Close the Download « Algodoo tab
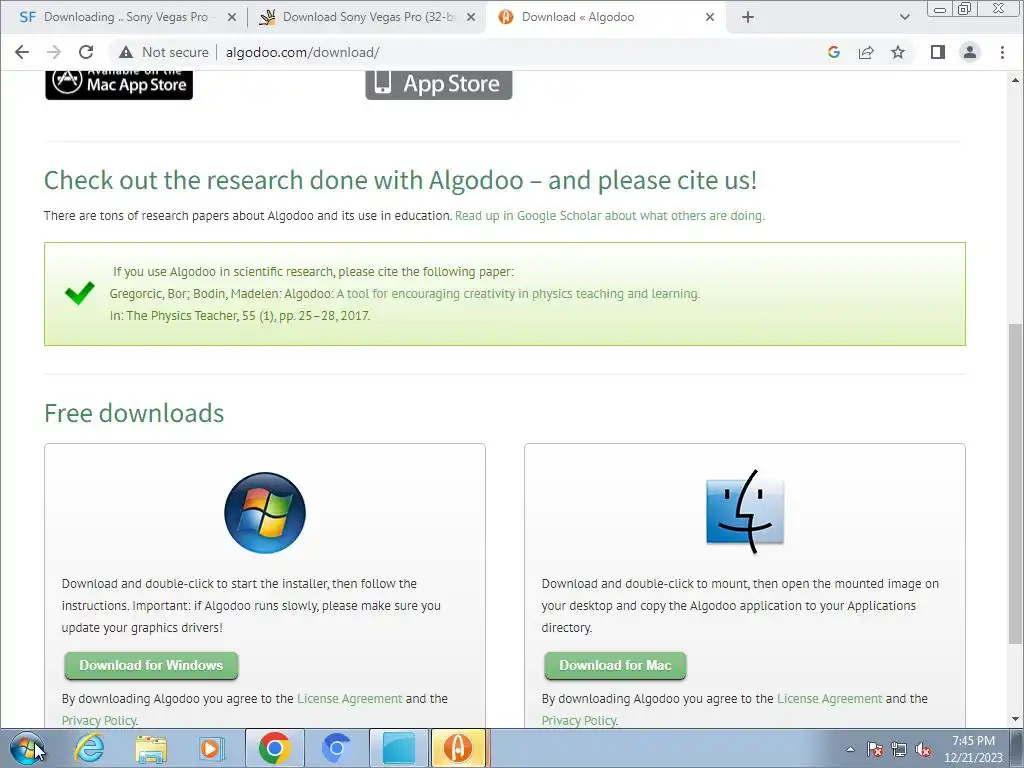Viewport: 1024px width, 768px height. pyautogui.click(x=710, y=18)
